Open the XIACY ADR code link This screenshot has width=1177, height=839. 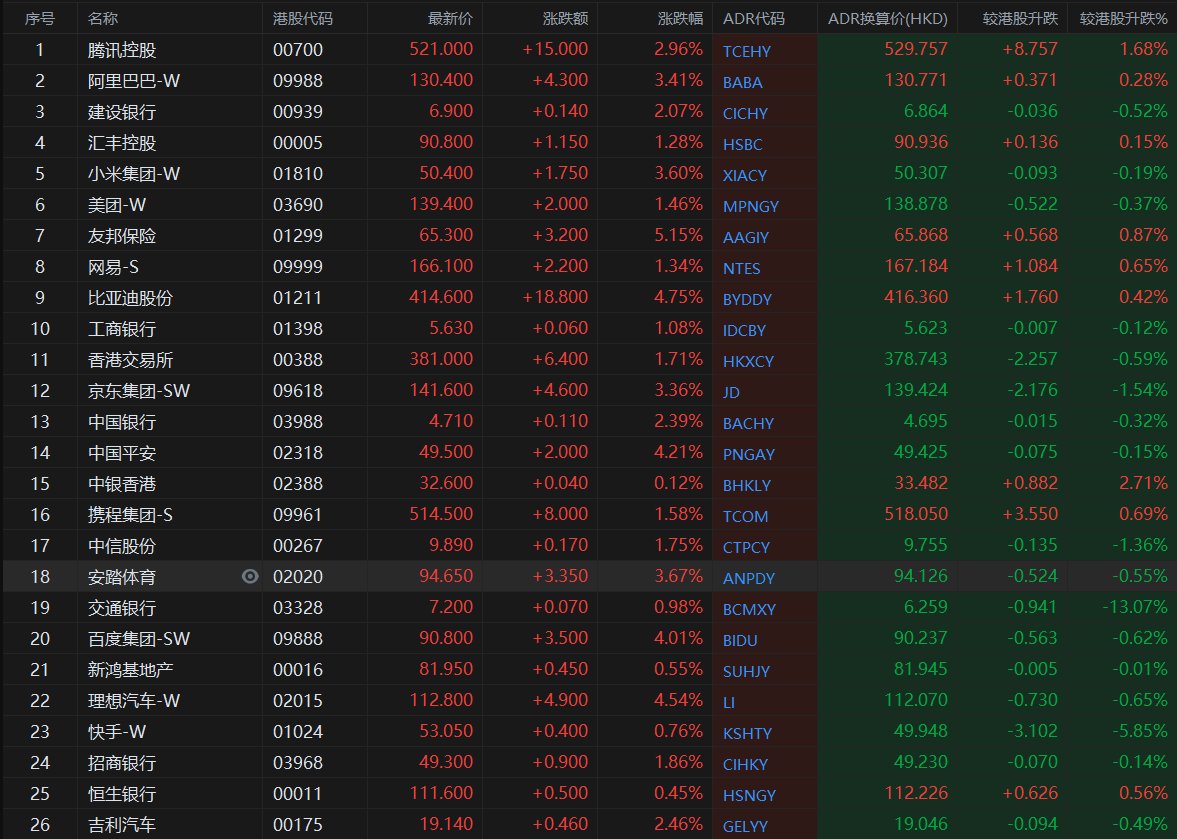click(745, 175)
